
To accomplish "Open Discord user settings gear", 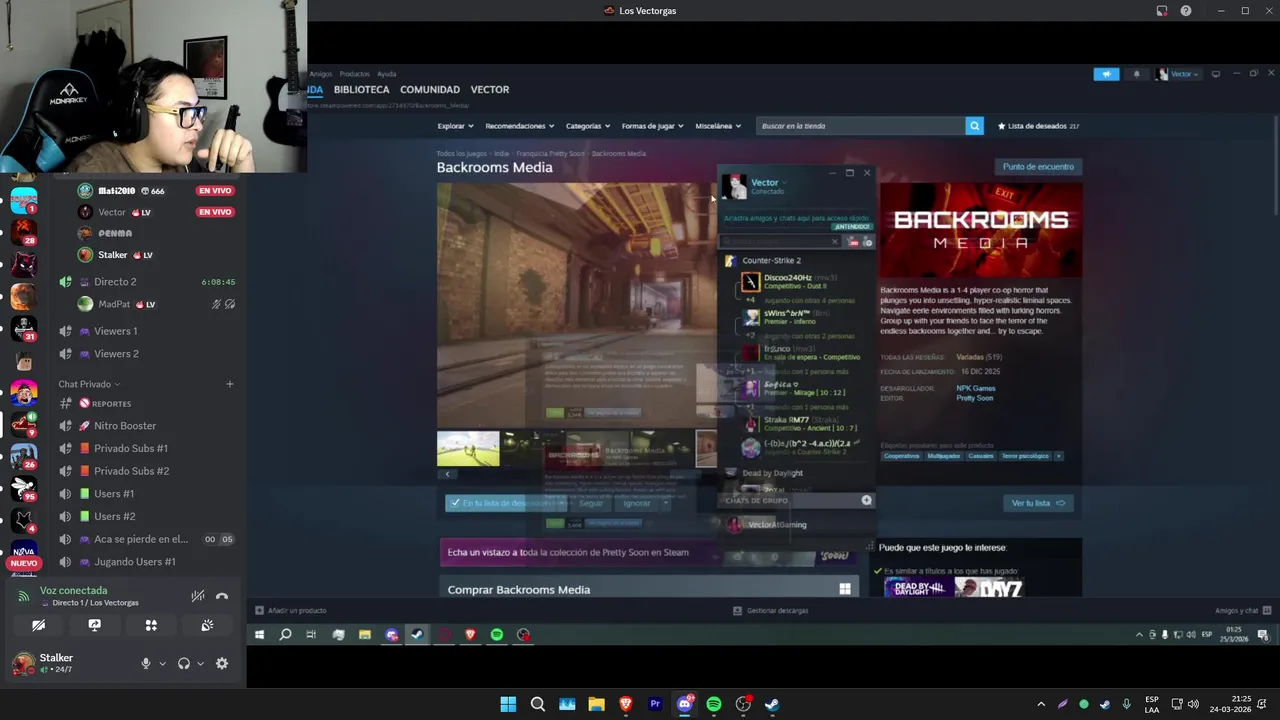I will coord(222,663).
